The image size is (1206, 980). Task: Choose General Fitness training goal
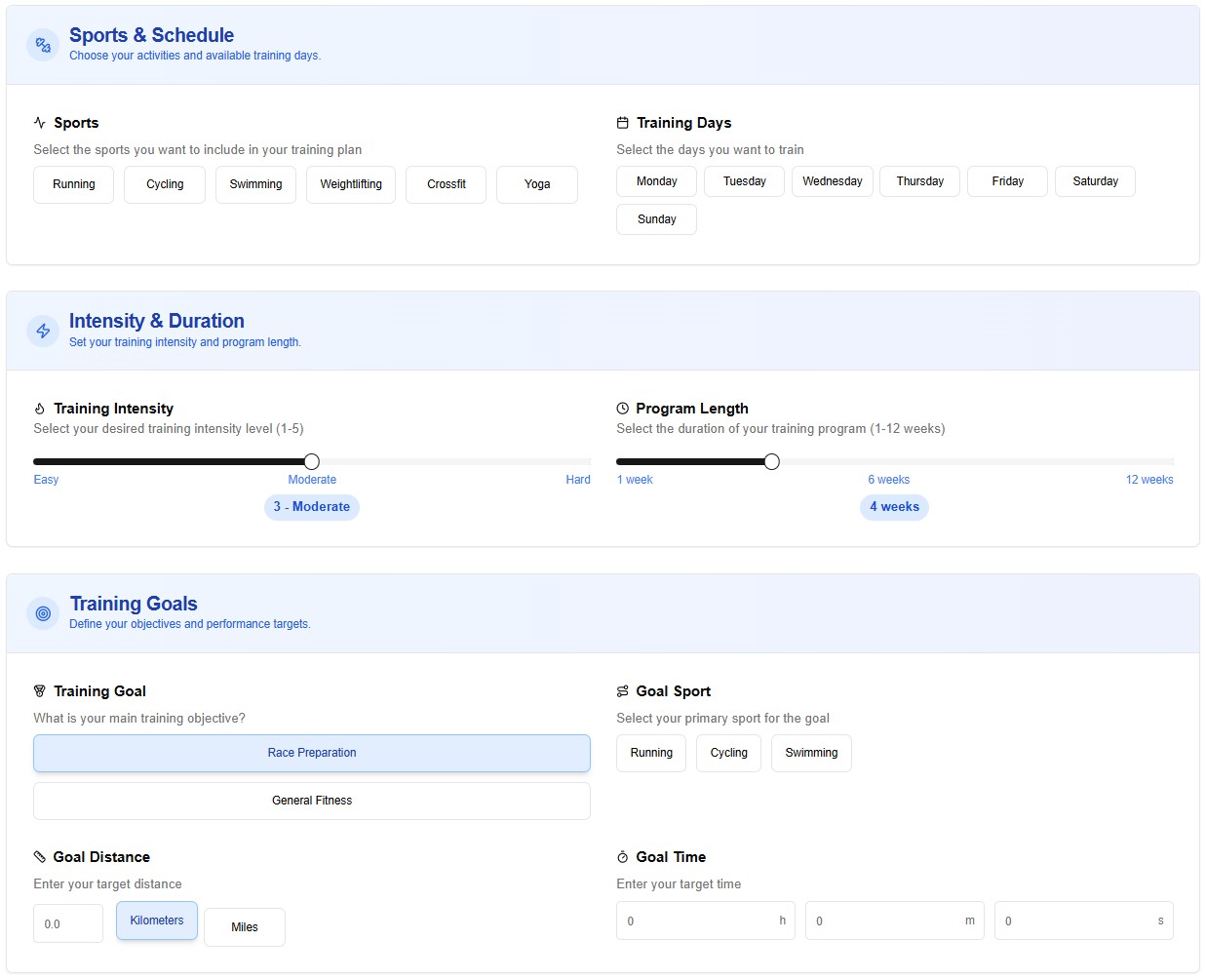click(312, 801)
